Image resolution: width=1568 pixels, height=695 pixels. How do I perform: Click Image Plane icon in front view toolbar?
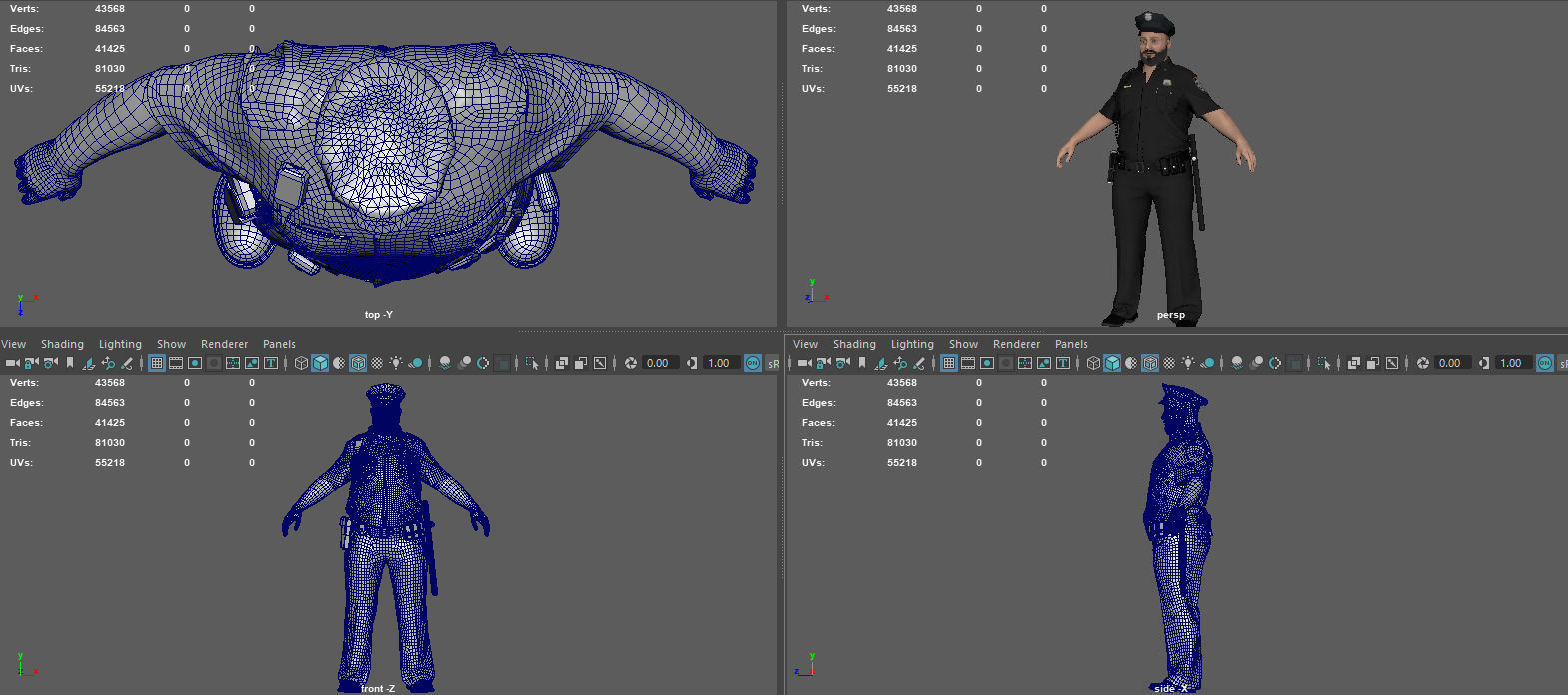(88, 363)
